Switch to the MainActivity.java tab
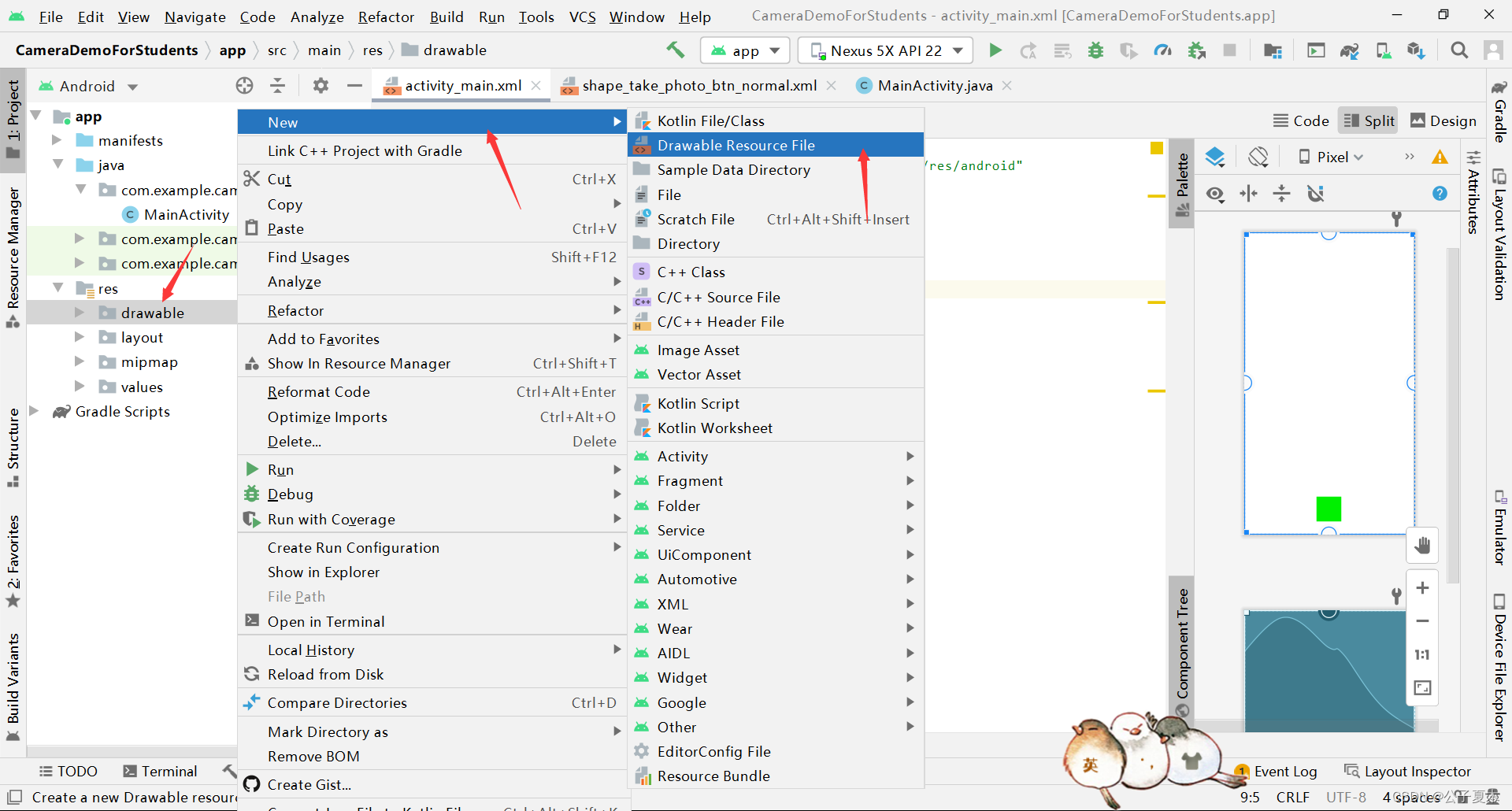 (x=932, y=85)
